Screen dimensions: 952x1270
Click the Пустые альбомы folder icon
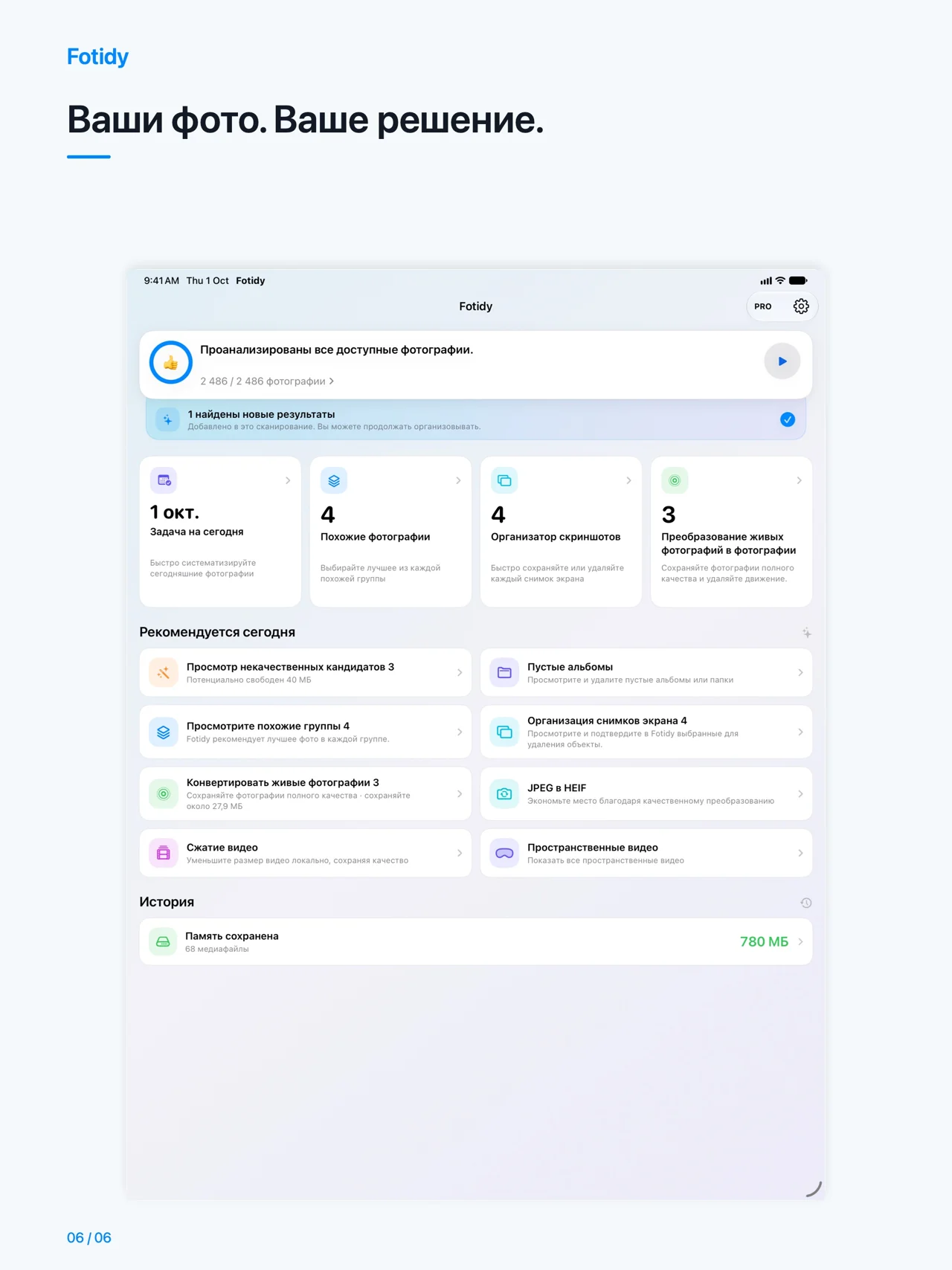504,673
